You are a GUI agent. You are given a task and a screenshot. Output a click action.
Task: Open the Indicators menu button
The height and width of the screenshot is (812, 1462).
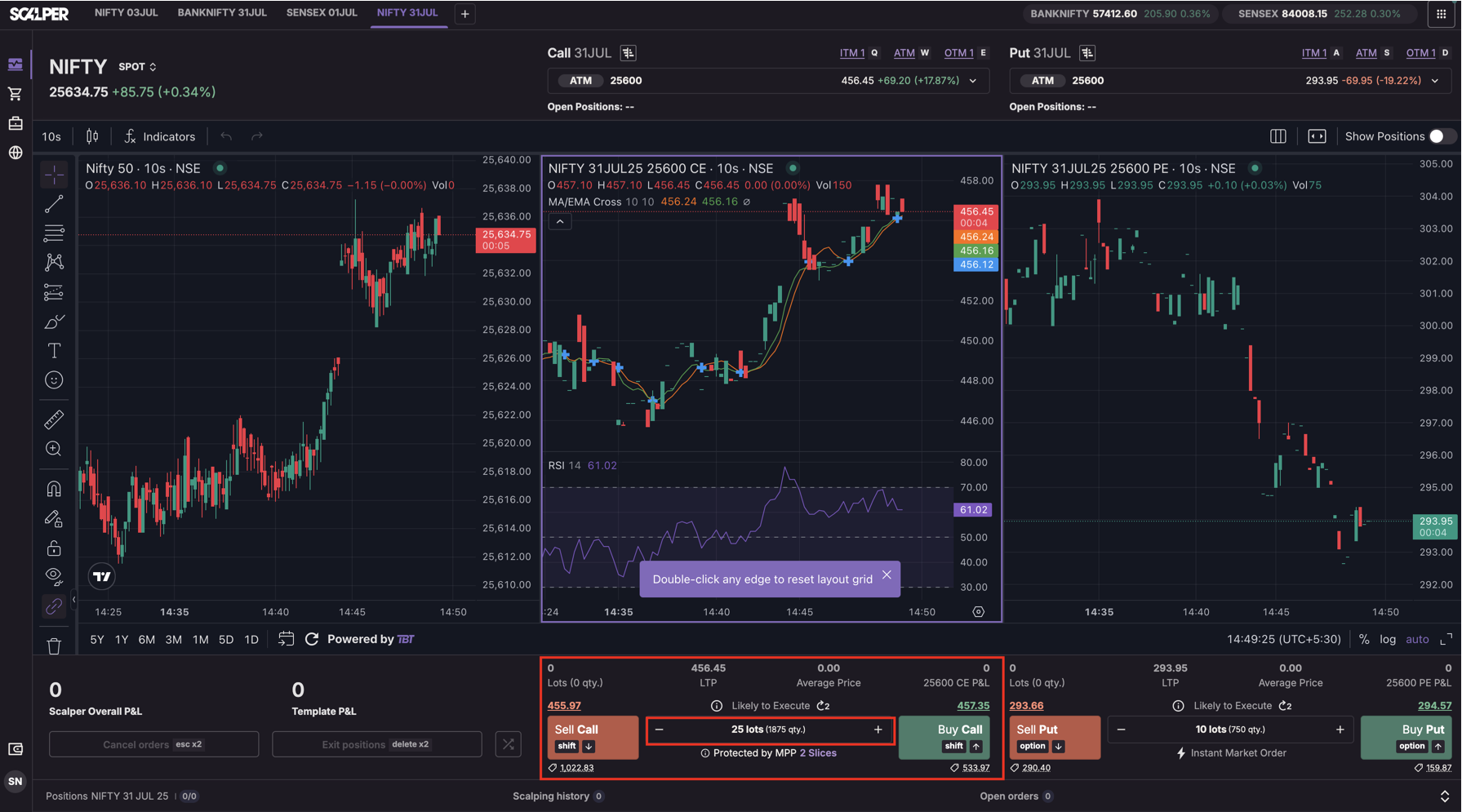coord(160,136)
